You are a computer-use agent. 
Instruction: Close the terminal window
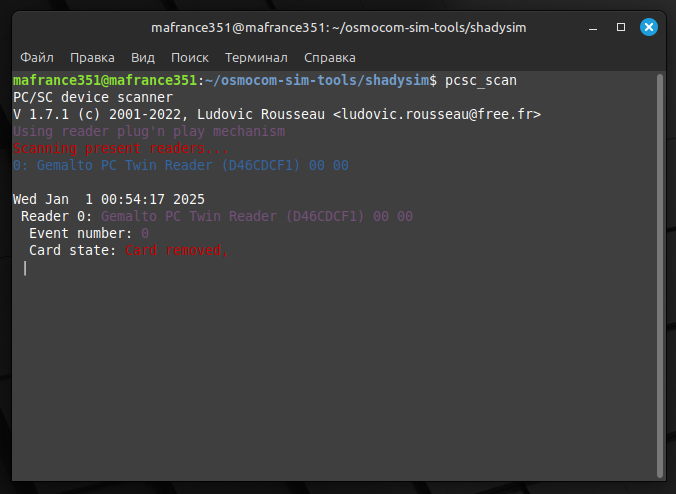(x=648, y=27)
